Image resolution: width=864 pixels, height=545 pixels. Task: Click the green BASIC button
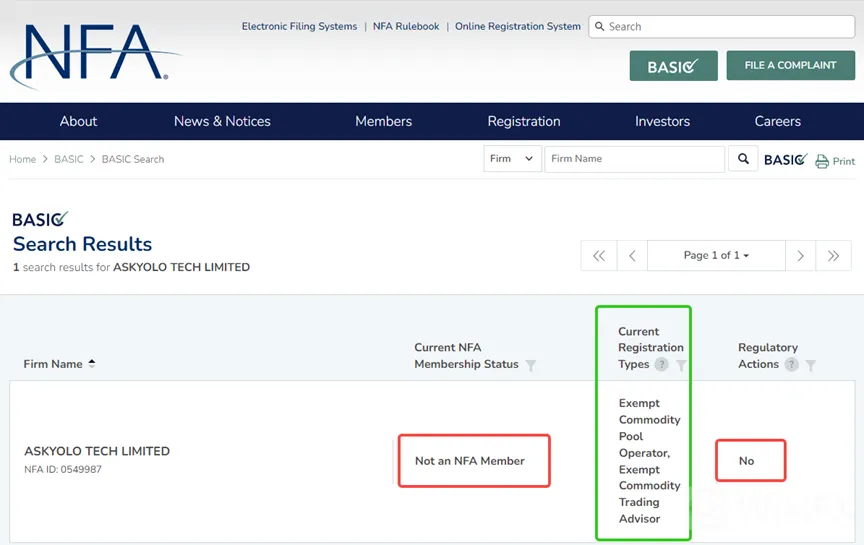(673, 66)
